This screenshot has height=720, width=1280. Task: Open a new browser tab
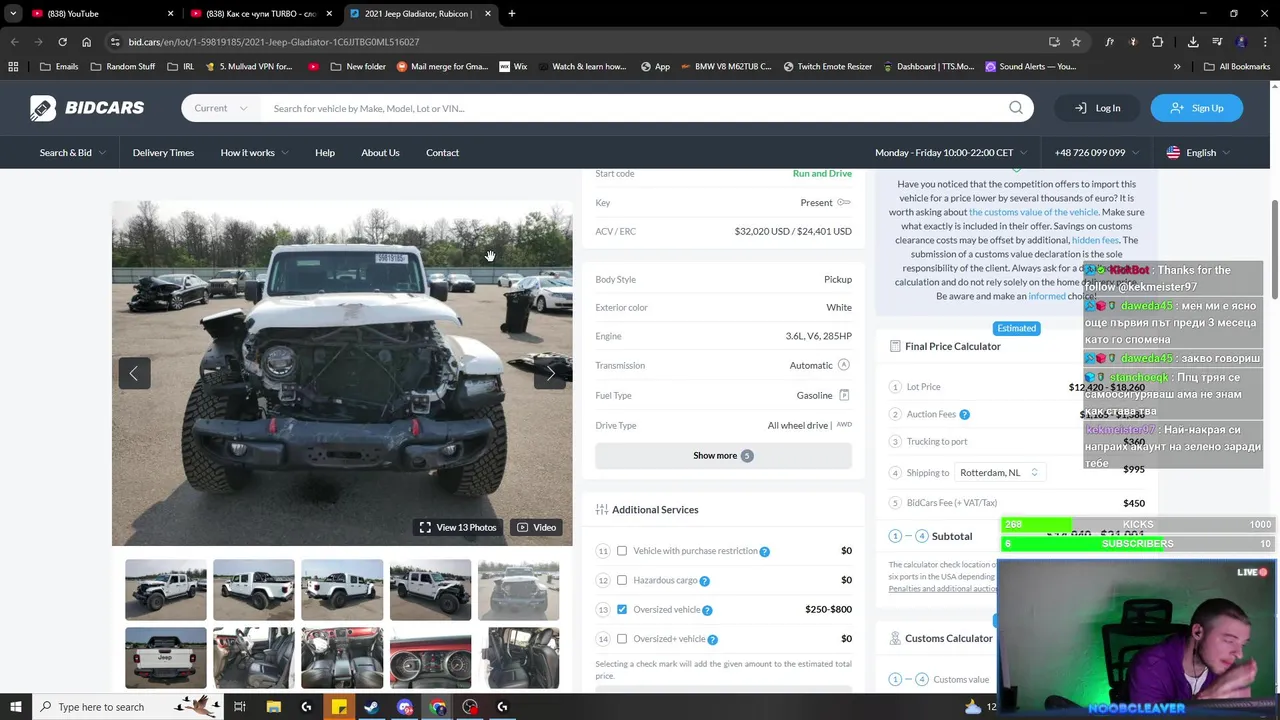511,14
